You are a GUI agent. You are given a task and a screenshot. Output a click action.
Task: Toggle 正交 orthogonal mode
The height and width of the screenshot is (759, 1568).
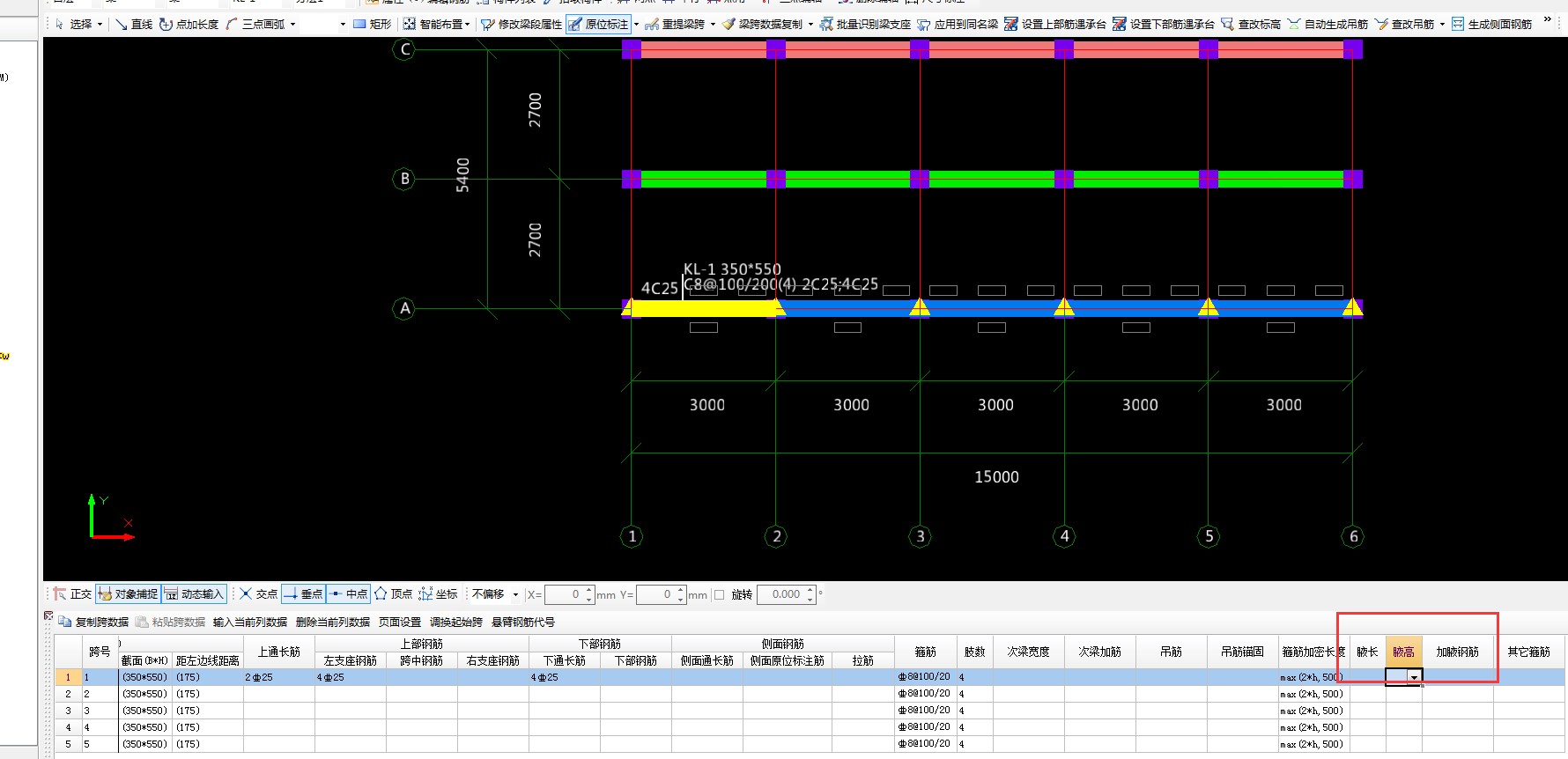click(72, 594)
